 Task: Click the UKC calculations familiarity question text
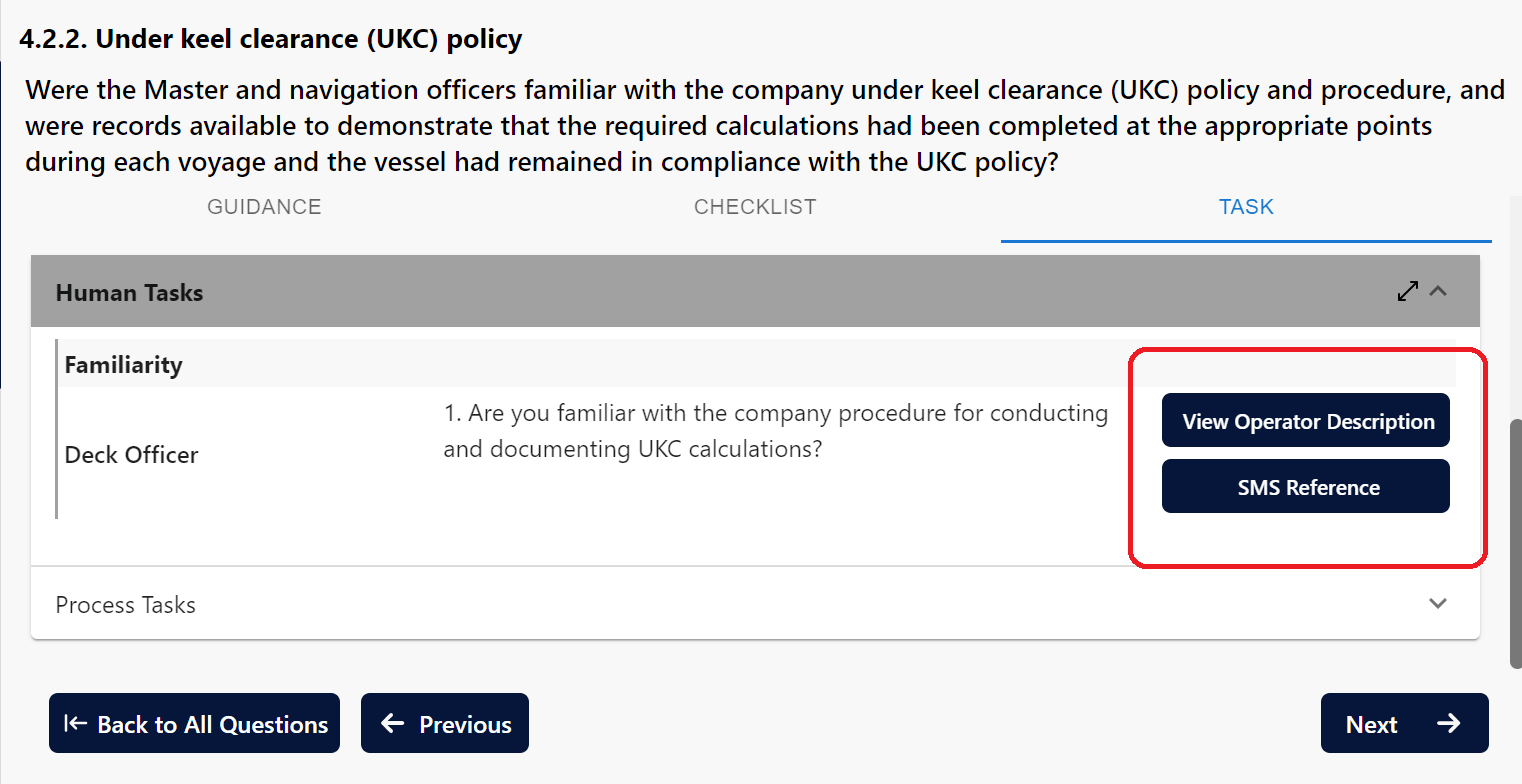click(x=775, y=431)
